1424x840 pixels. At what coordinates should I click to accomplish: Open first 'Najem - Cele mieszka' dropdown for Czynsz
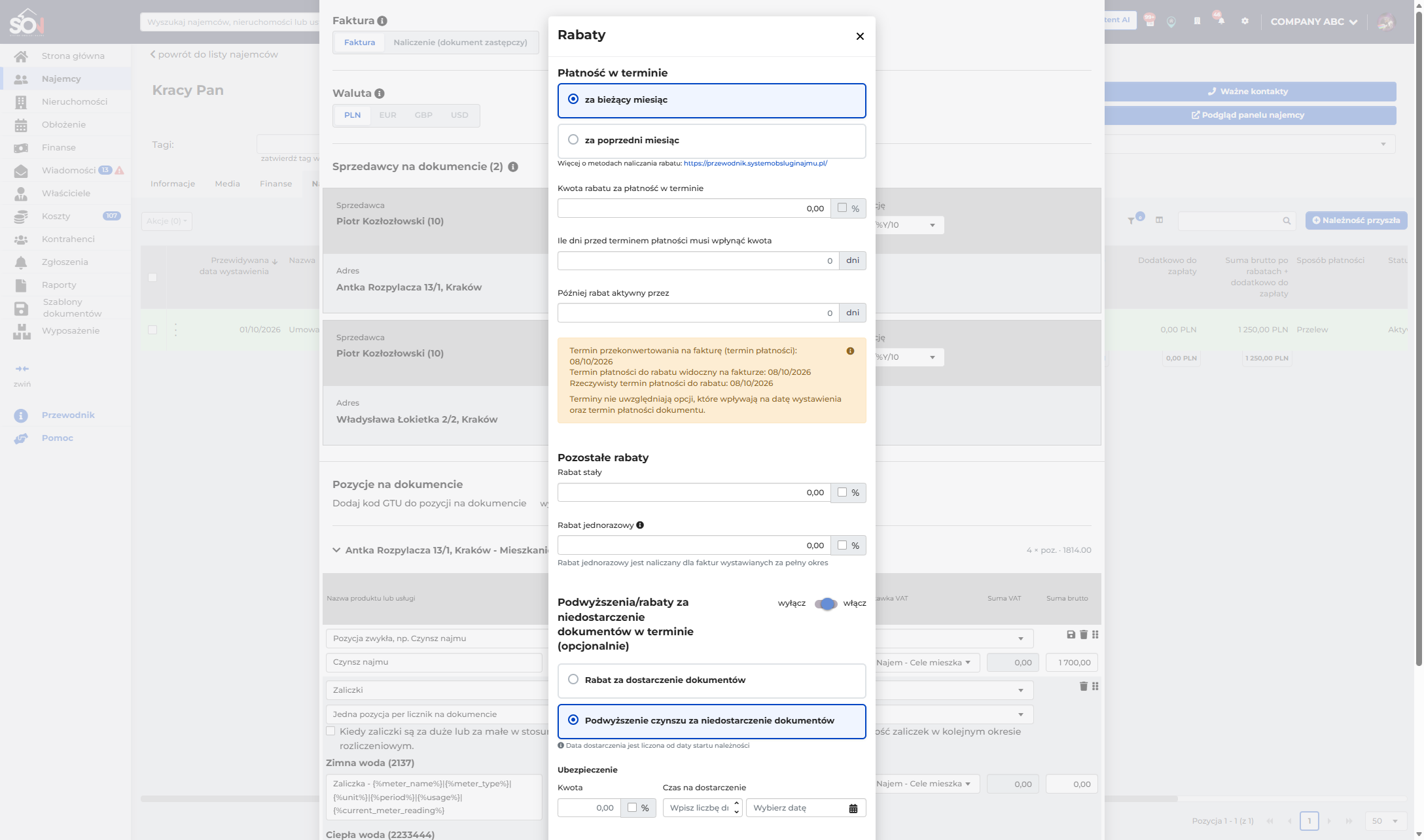926,663
